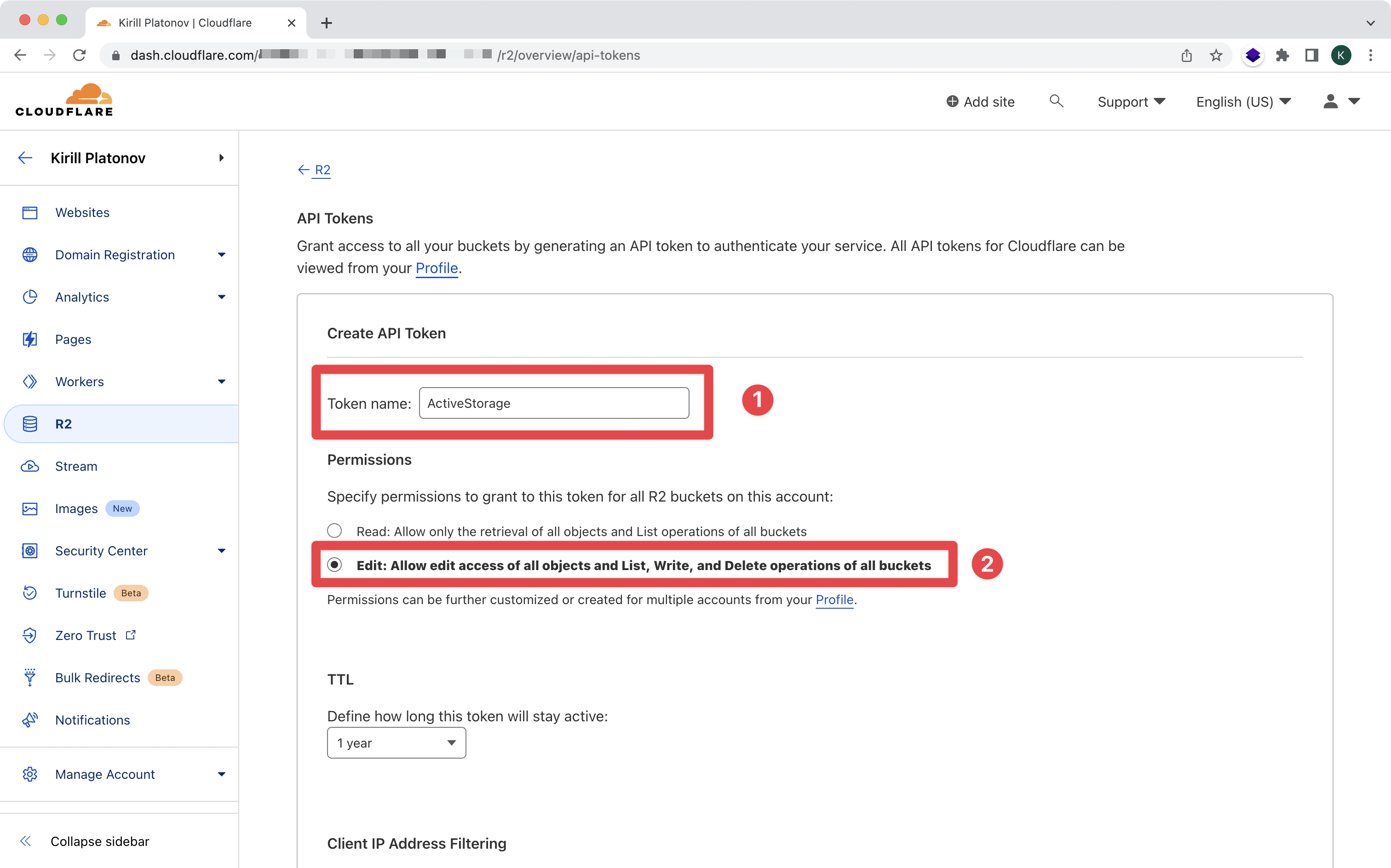Reload the current page
This screenshot has height=868, width=1391.
(x=79, y=55)
